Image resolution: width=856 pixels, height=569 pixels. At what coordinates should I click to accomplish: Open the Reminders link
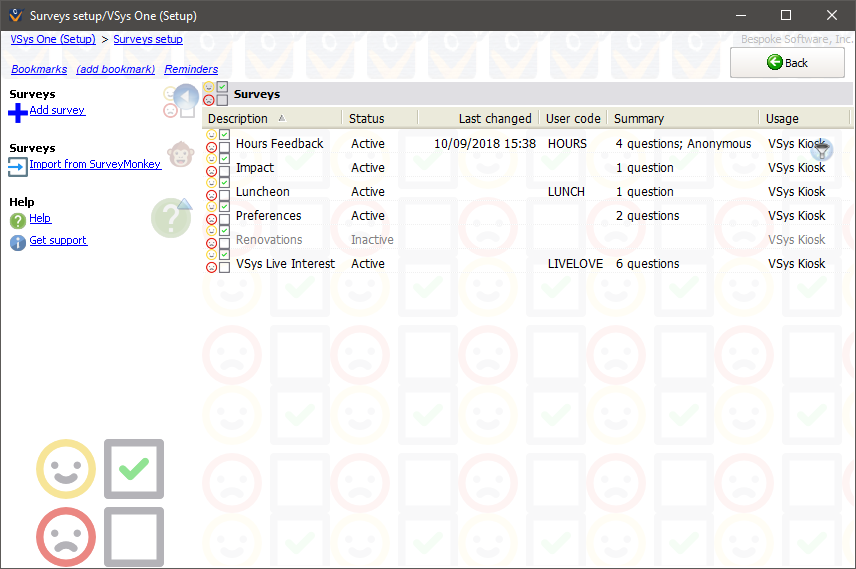[x=191, y=70]
